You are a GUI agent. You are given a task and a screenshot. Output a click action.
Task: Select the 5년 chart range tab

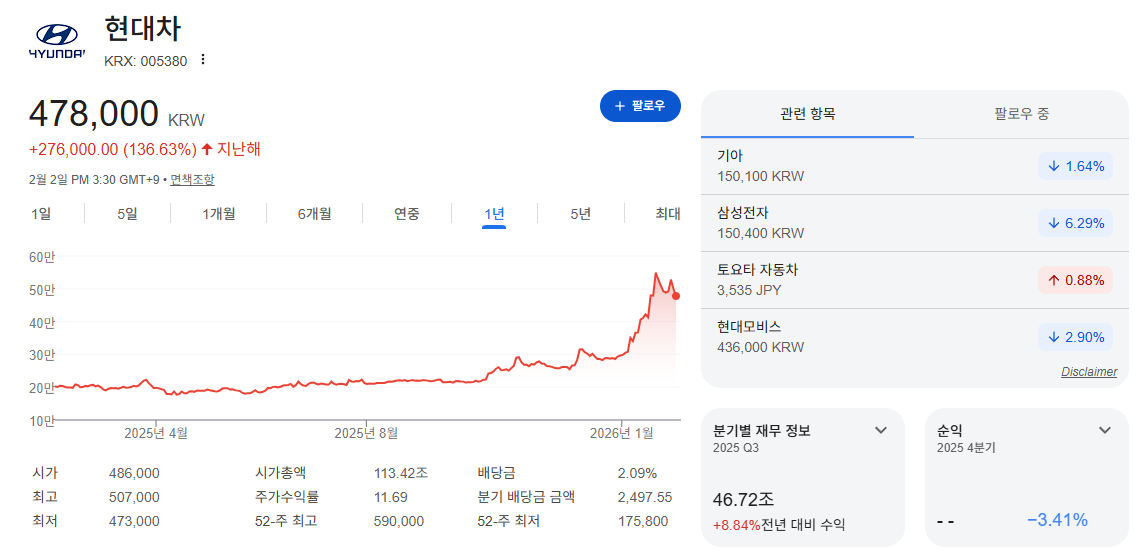(581, 214)
